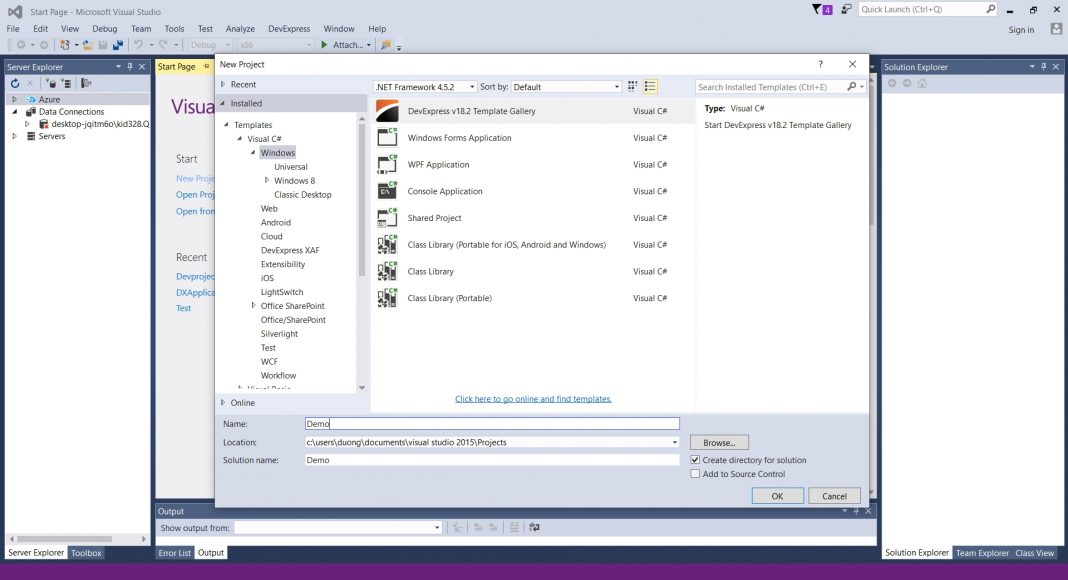Follow the link to find templates online

(x=533, y=398)
